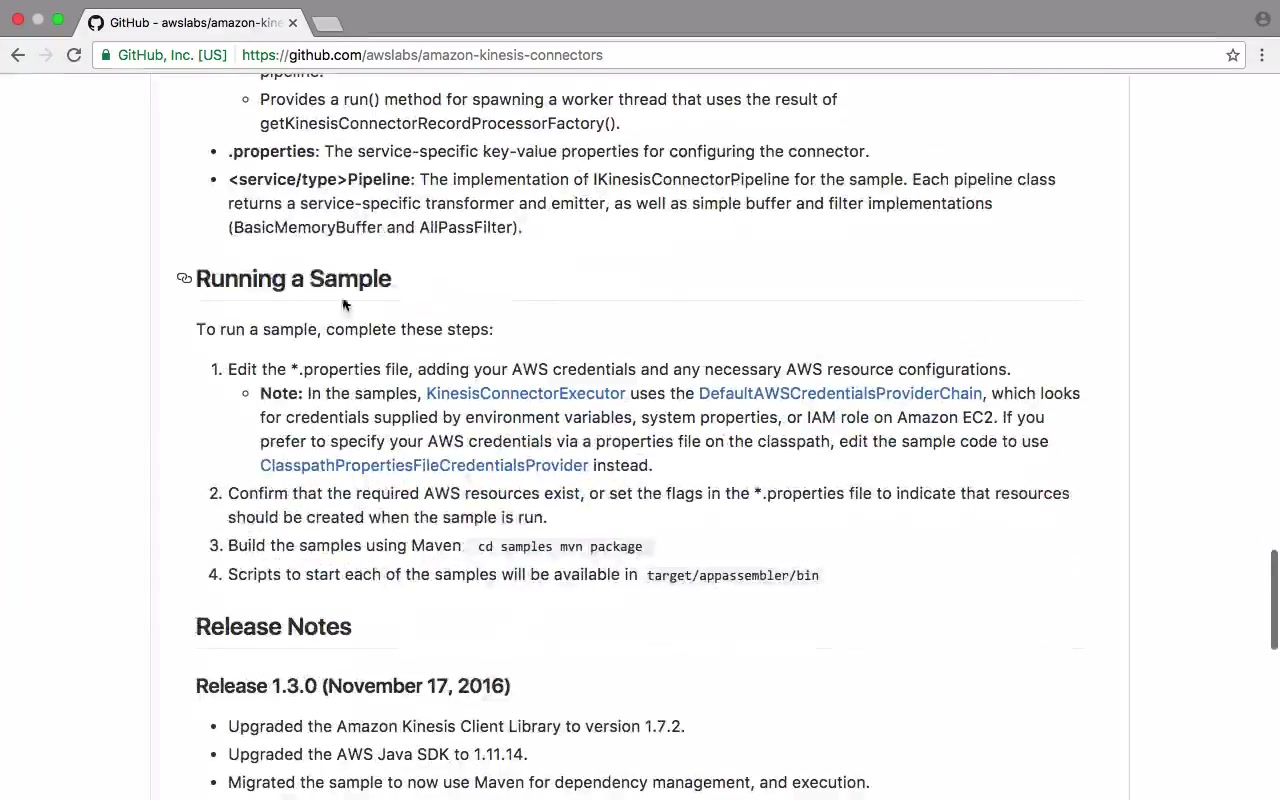
Task: Click the Running a Sample heading
Action: (x=293, y=278)
